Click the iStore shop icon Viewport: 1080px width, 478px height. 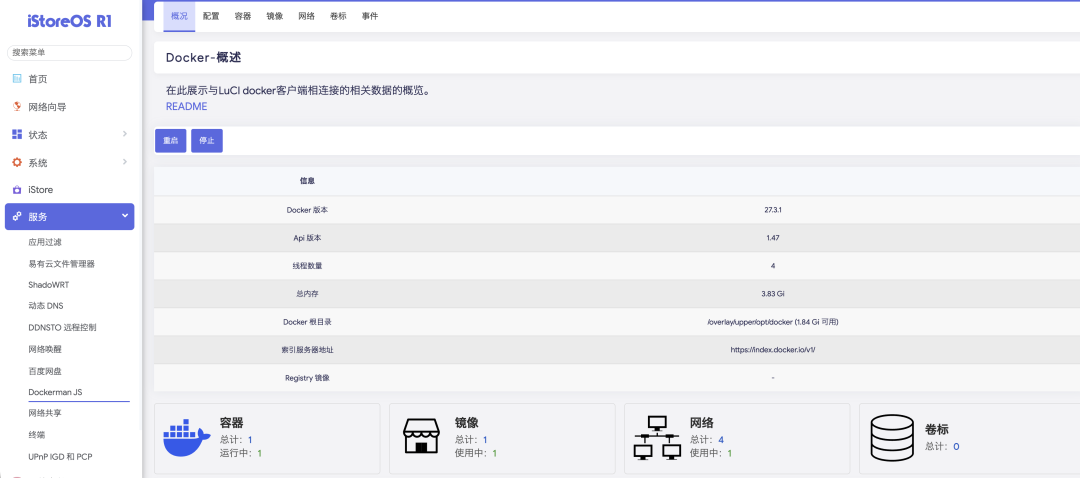point(17,189)
